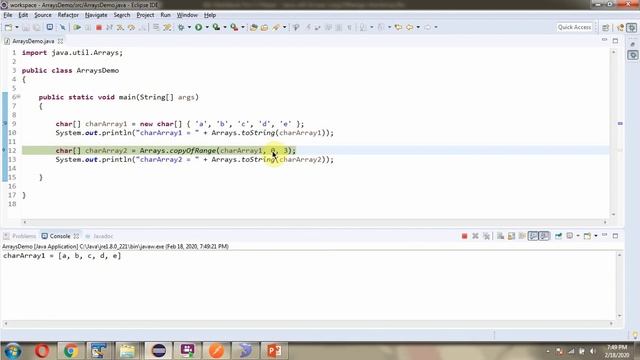
Task: Click Display Selected Console icon
Action: coord(569,236)
